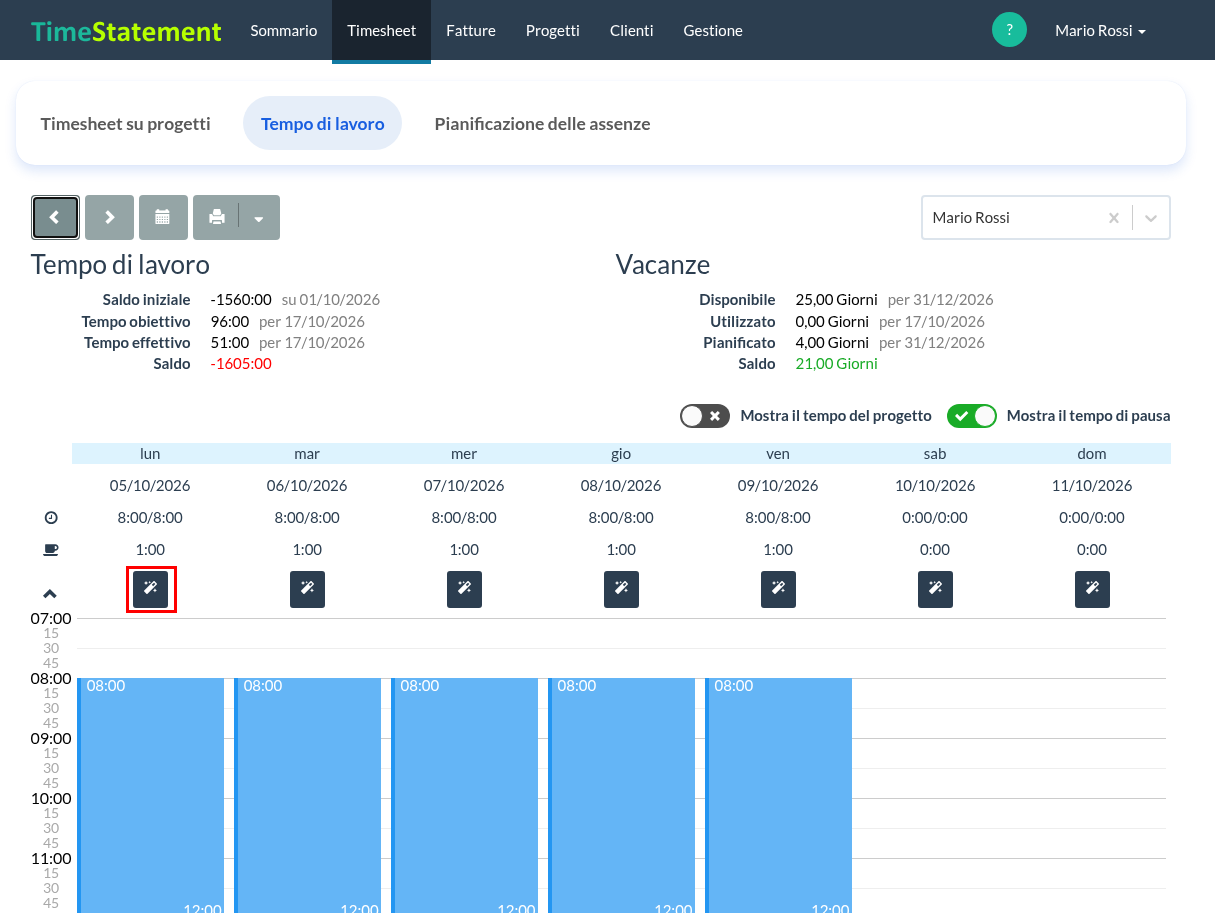Auto-fill Tuesday 06/10/2026 with magic wand
Viewport: 1215px width, 913px height.
click(x=307, y=589)
